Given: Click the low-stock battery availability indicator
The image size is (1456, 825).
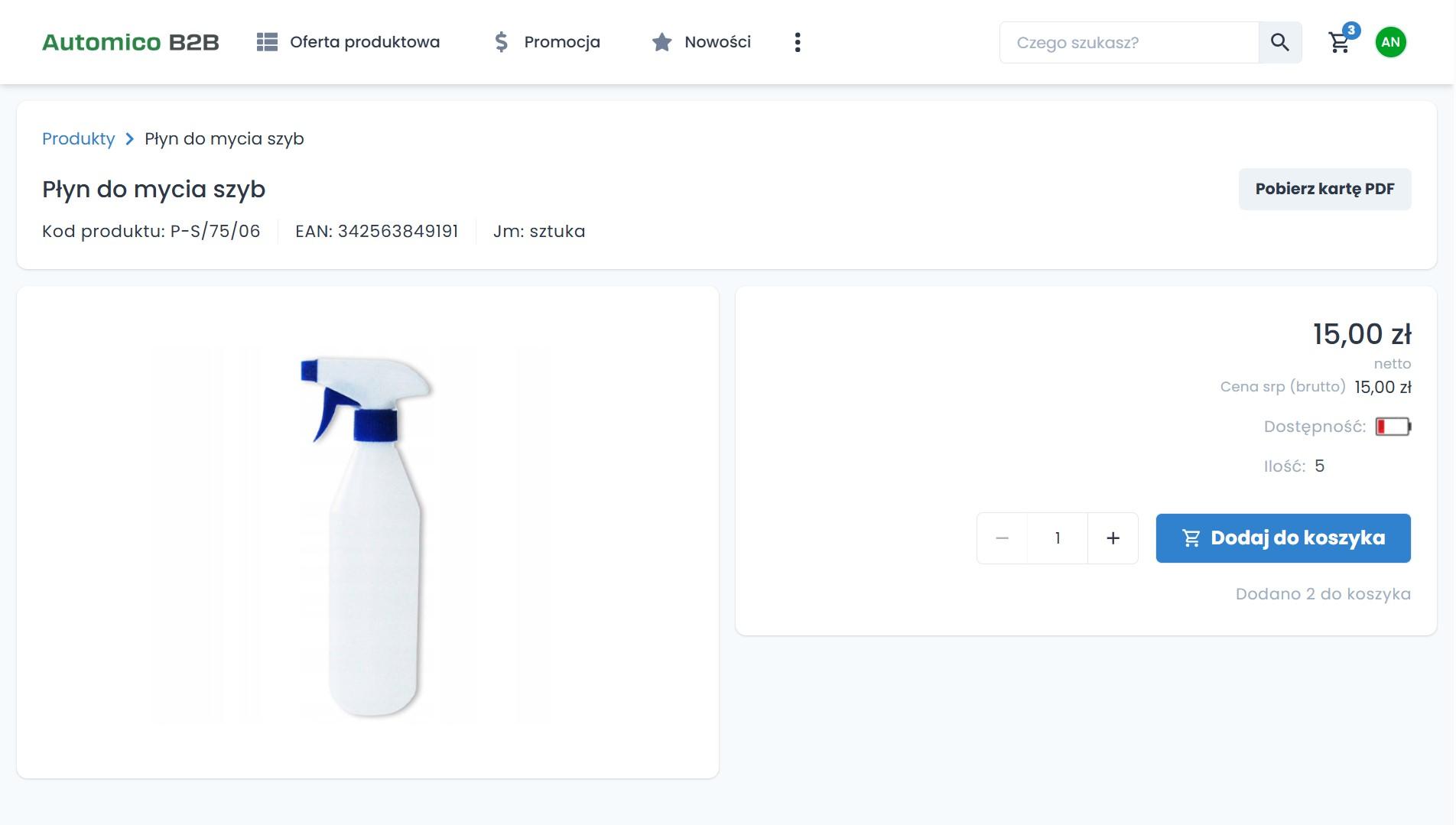Looking at the screenshot, I should point(1393,427).
